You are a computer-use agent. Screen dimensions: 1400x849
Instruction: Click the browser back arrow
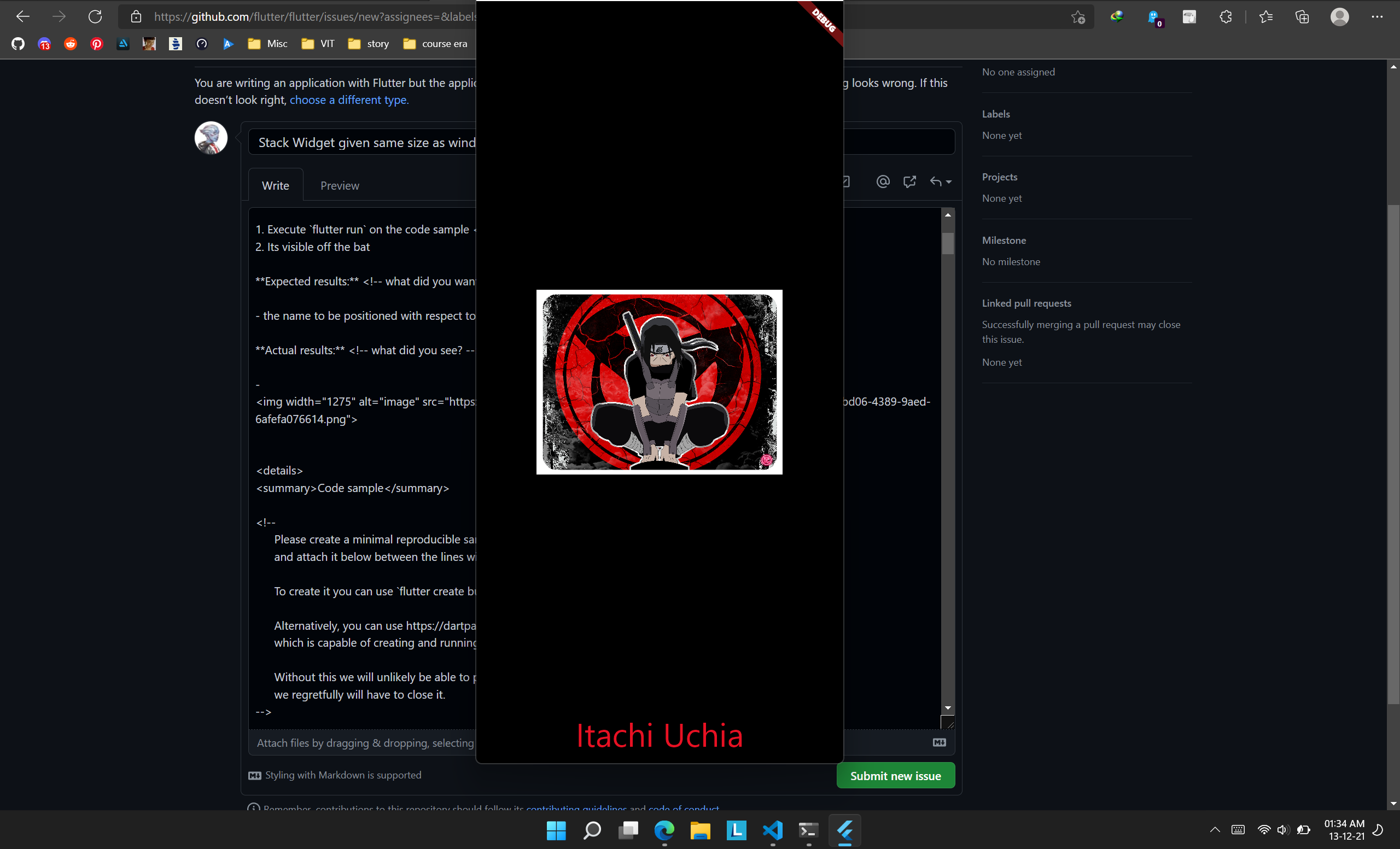point(23,16)
